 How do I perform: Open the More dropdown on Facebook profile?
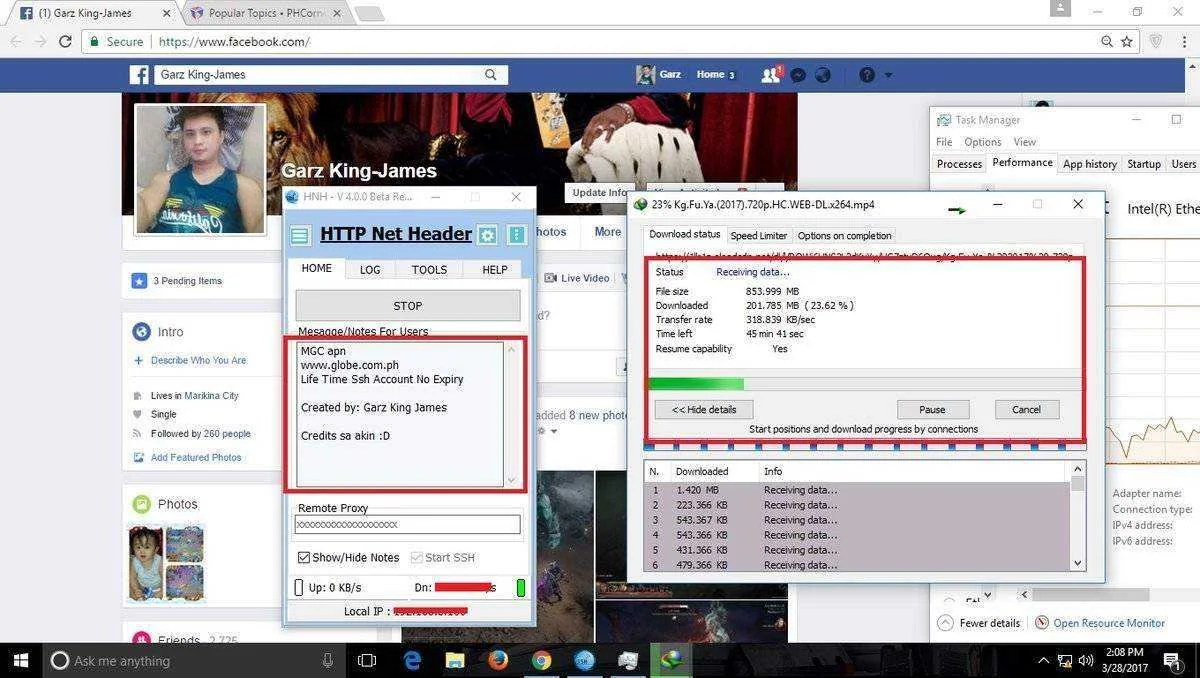(607, 232)
